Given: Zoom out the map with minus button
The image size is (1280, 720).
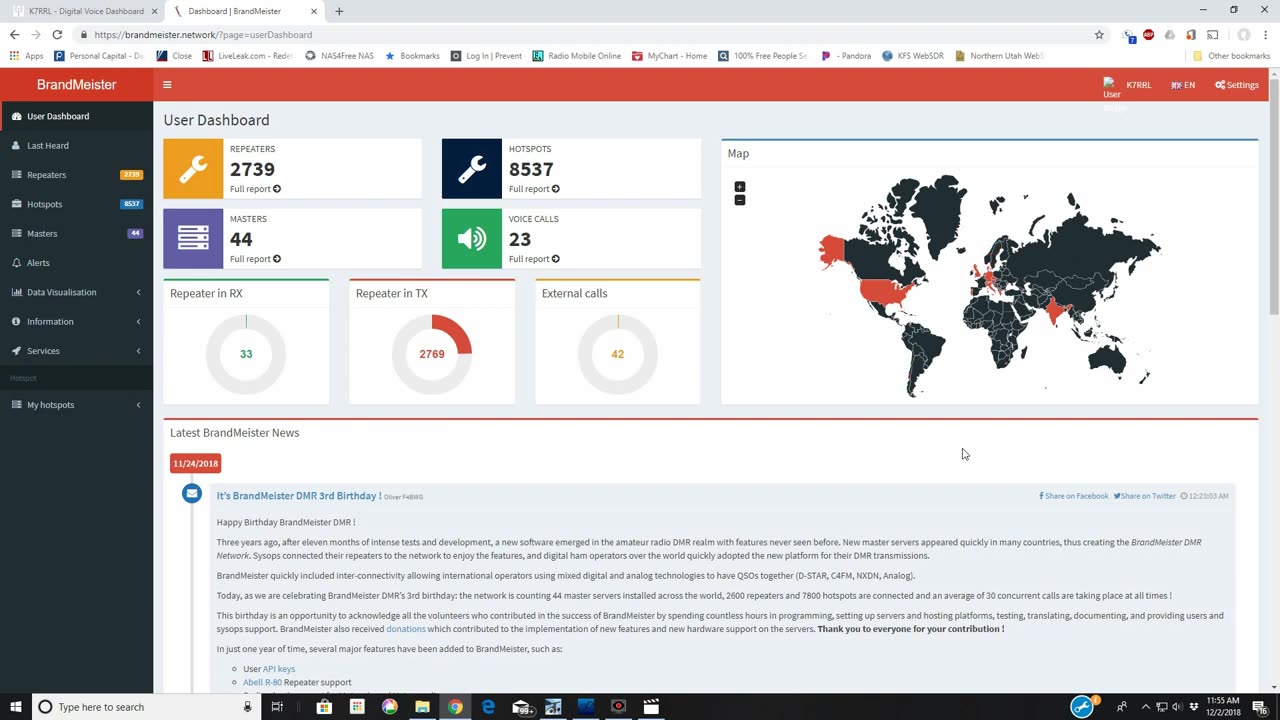Looking at the screenshot, I should (740, 200).
